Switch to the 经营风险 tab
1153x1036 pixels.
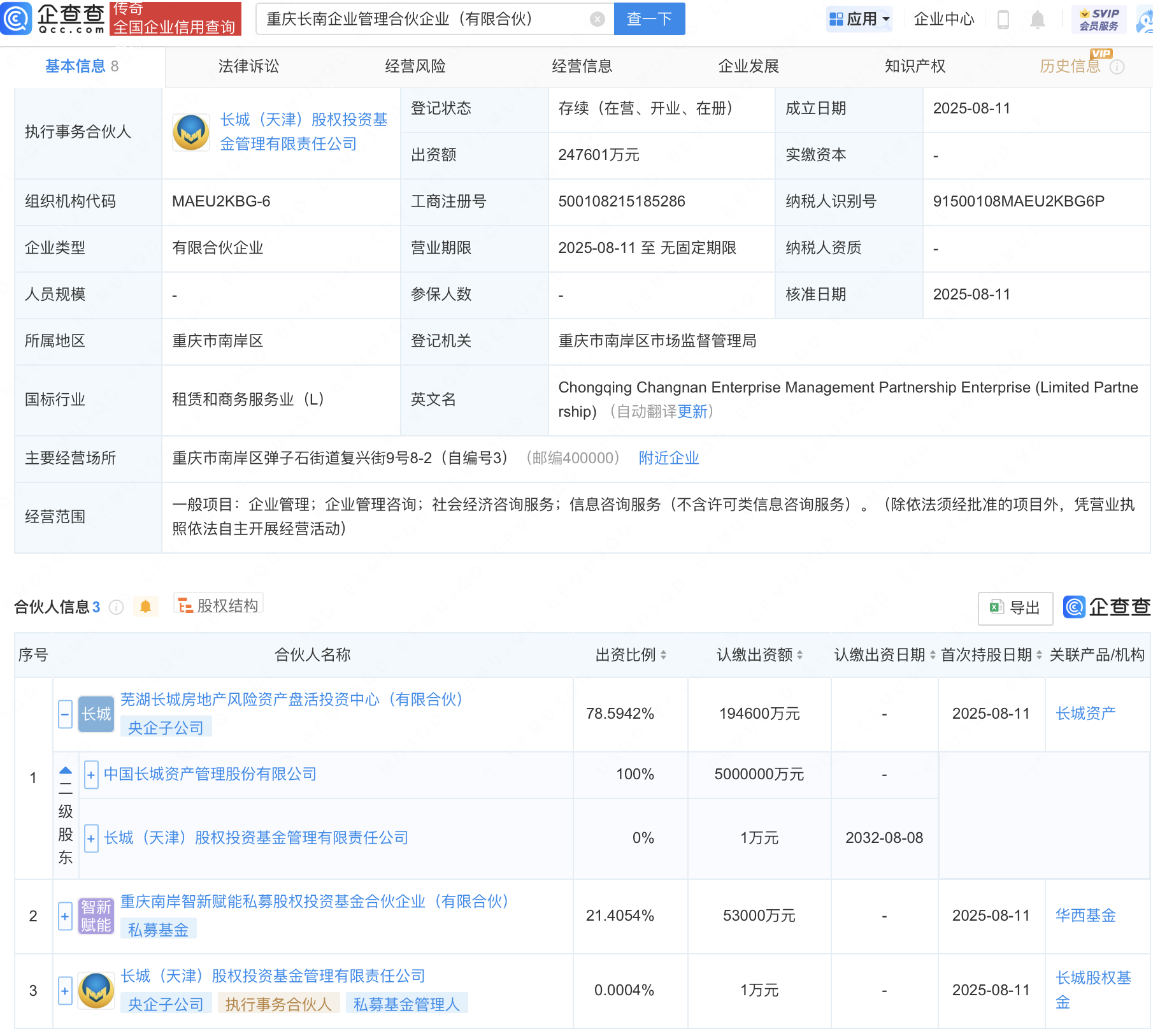point(415,66)
